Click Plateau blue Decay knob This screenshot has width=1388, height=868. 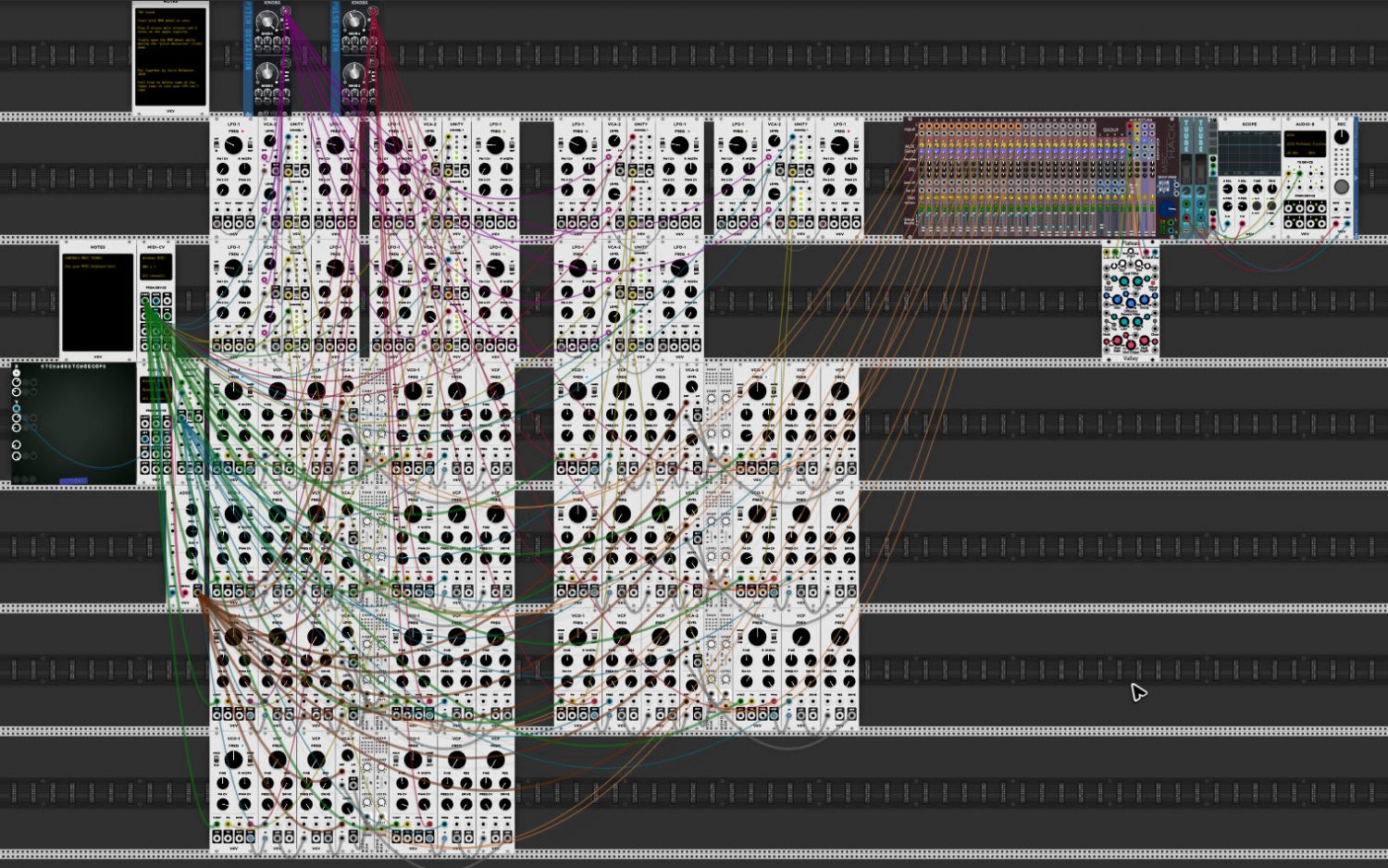(x=1145, y=300)
